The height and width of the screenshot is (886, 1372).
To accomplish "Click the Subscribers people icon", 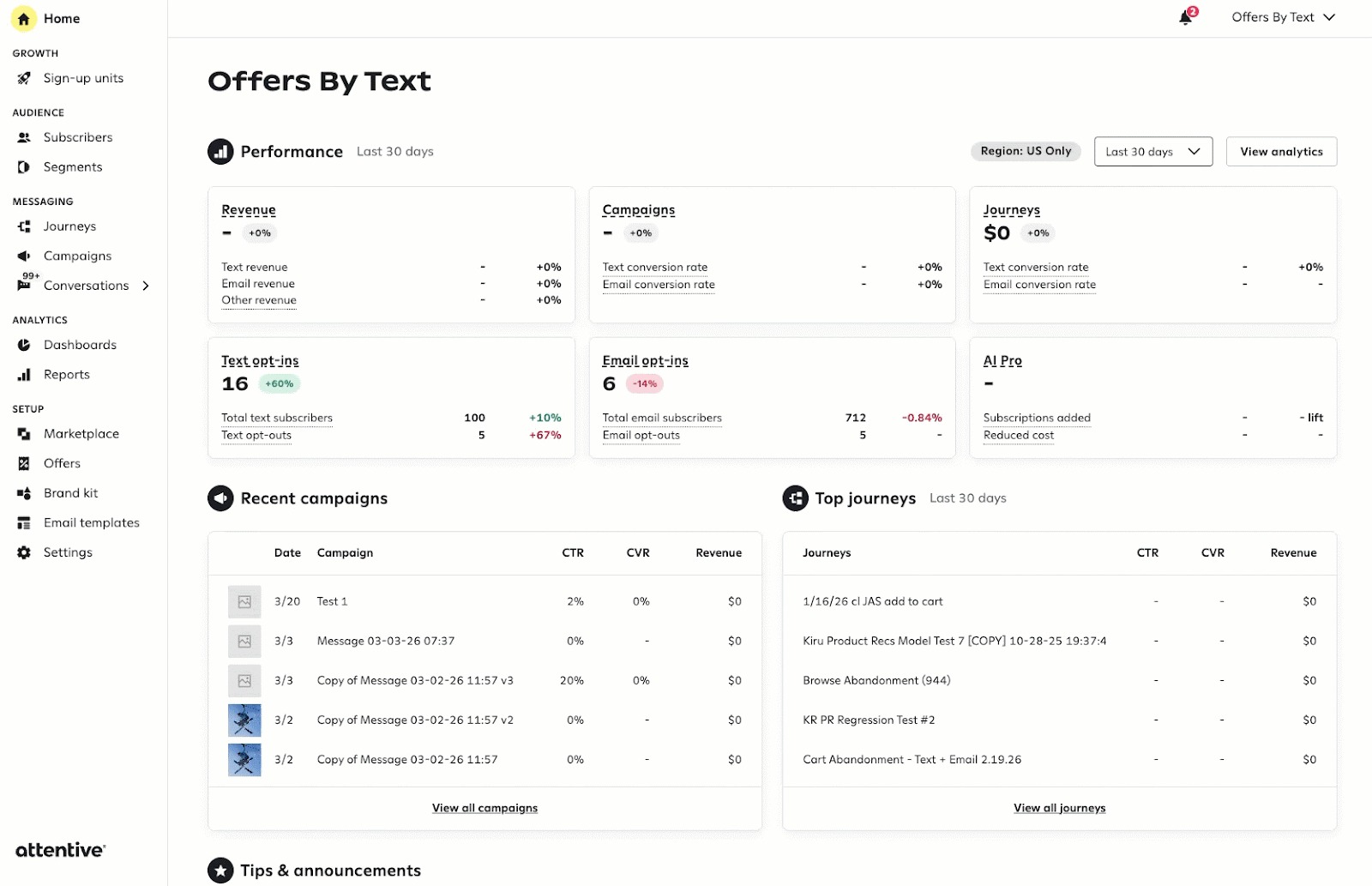I will (x=24, y=137).
